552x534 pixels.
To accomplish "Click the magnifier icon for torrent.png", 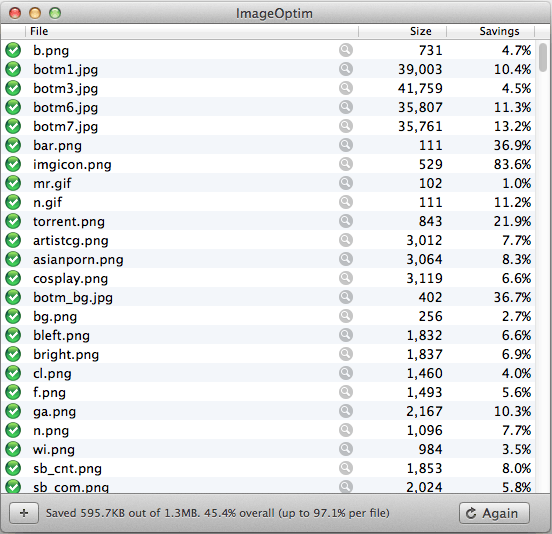I will click(346, 221).
